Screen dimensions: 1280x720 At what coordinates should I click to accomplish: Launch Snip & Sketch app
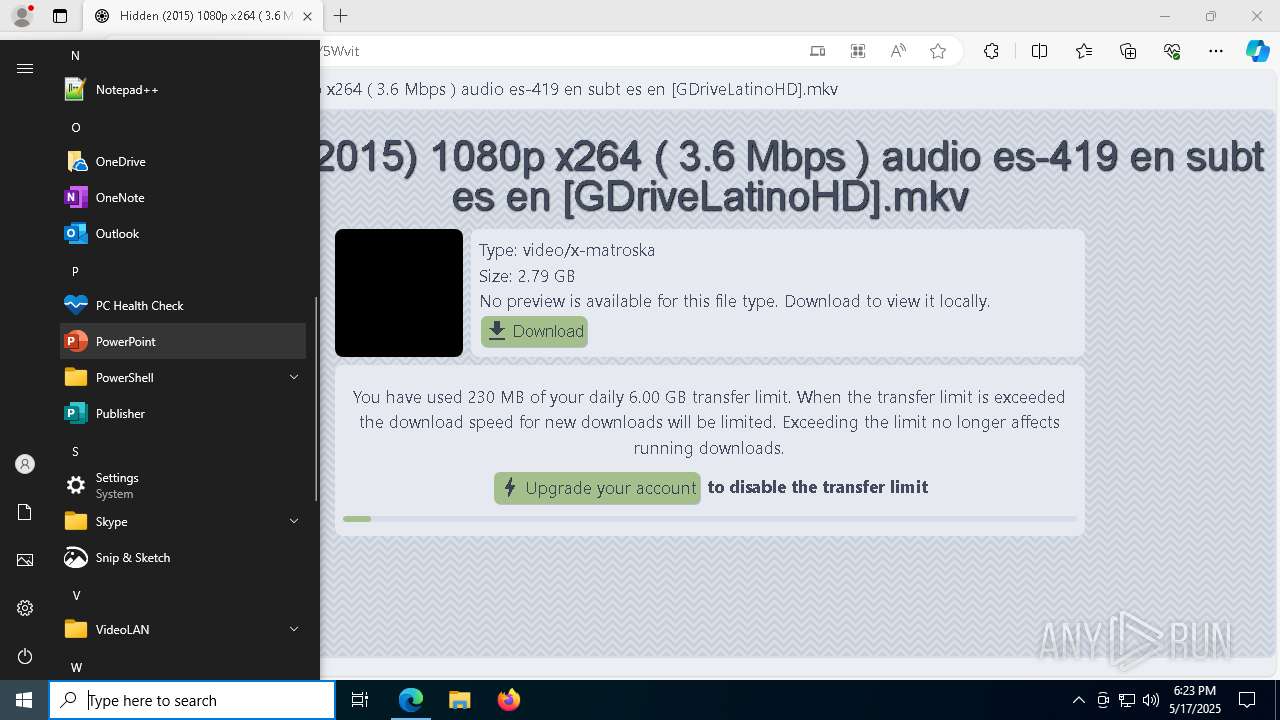pyautogui.click(x=183, y=558)
